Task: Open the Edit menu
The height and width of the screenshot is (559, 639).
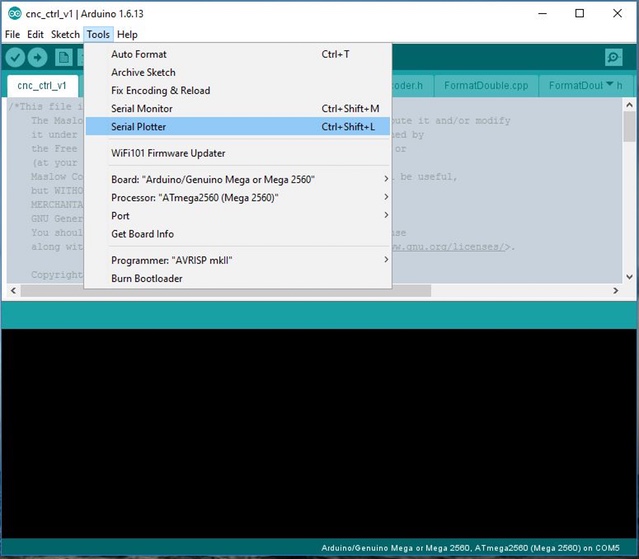Action: pyautogui.click(x=35, y=35)
